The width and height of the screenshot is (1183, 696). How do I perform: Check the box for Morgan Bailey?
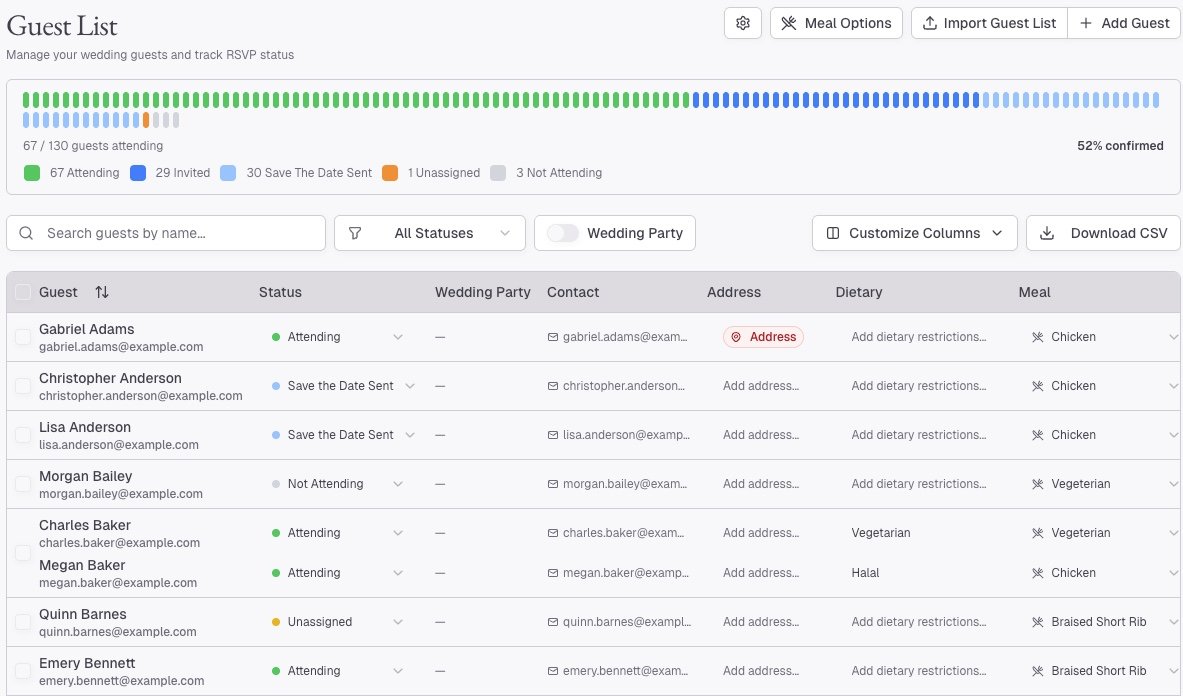(23, 484)
